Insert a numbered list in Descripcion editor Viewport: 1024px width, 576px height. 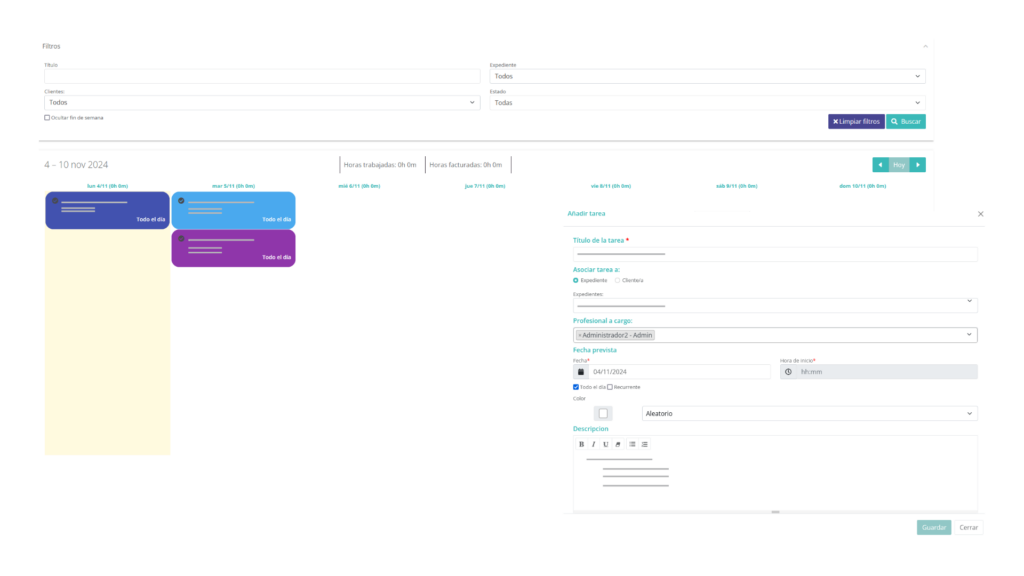pos(644,444)
